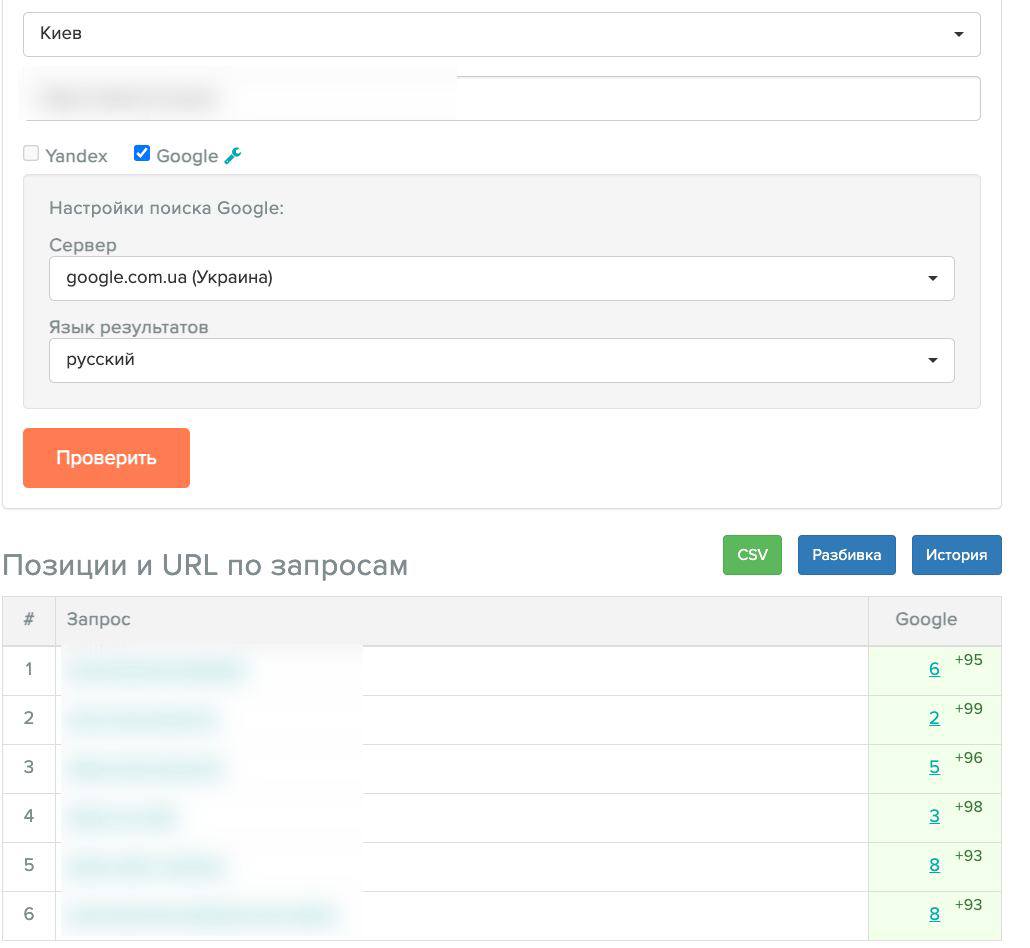This screenshot has width=1030, height=948.
Task: Open the Язык результатов dropdown
Action: (x=502, y=360)
